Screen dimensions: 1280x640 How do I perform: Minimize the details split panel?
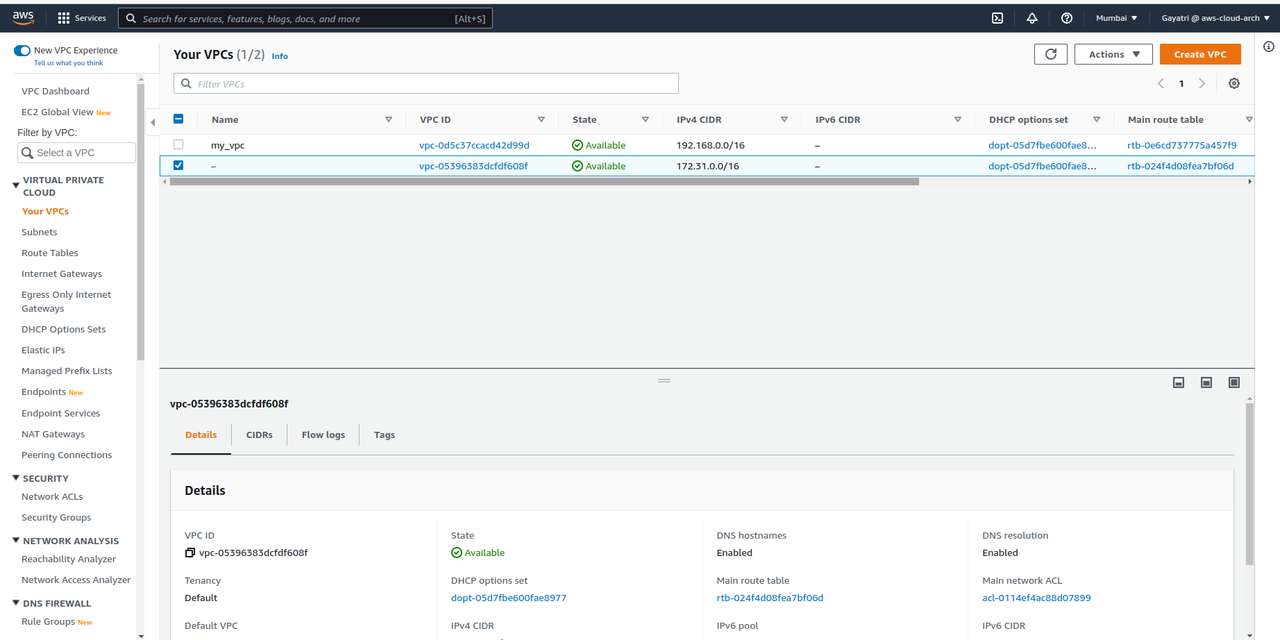[1179, 382]
